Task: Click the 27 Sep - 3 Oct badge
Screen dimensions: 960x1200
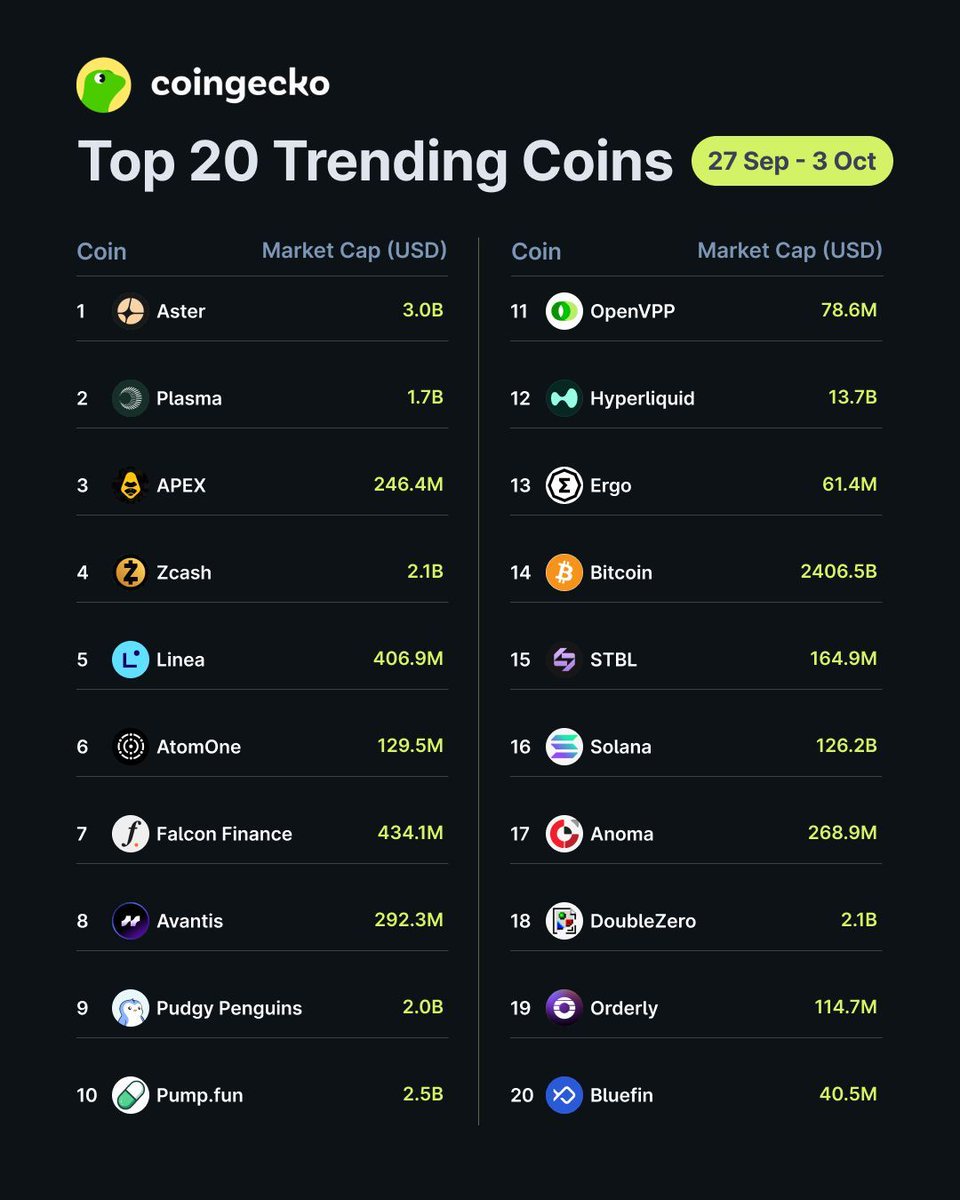Action: point(792,161)
